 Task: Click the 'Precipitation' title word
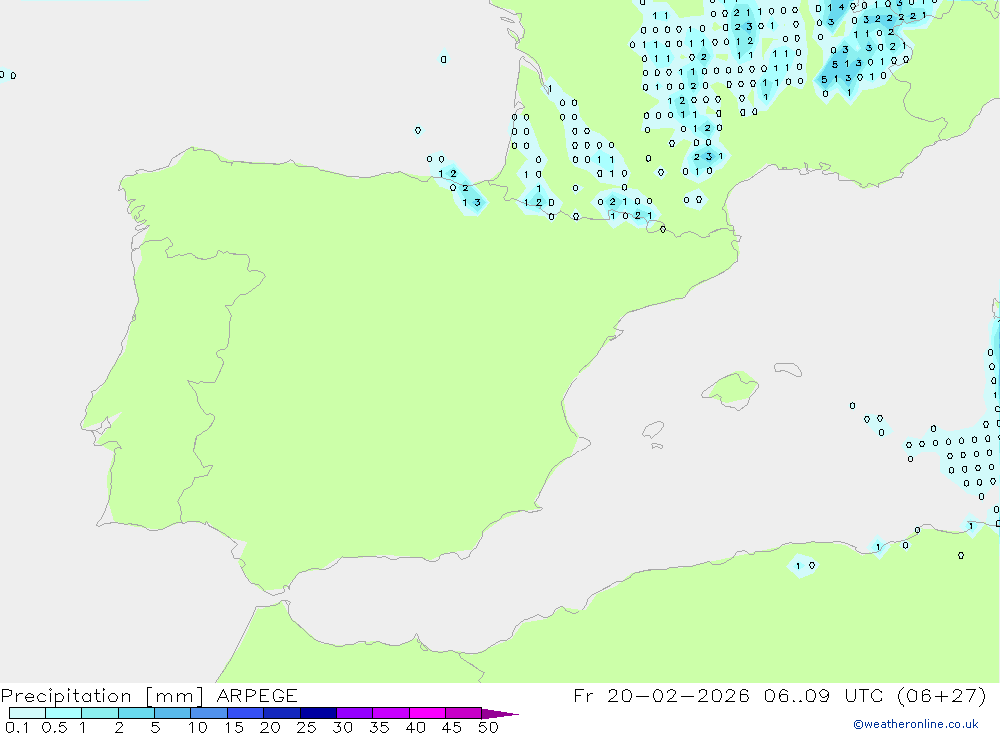tap(66, 696)
